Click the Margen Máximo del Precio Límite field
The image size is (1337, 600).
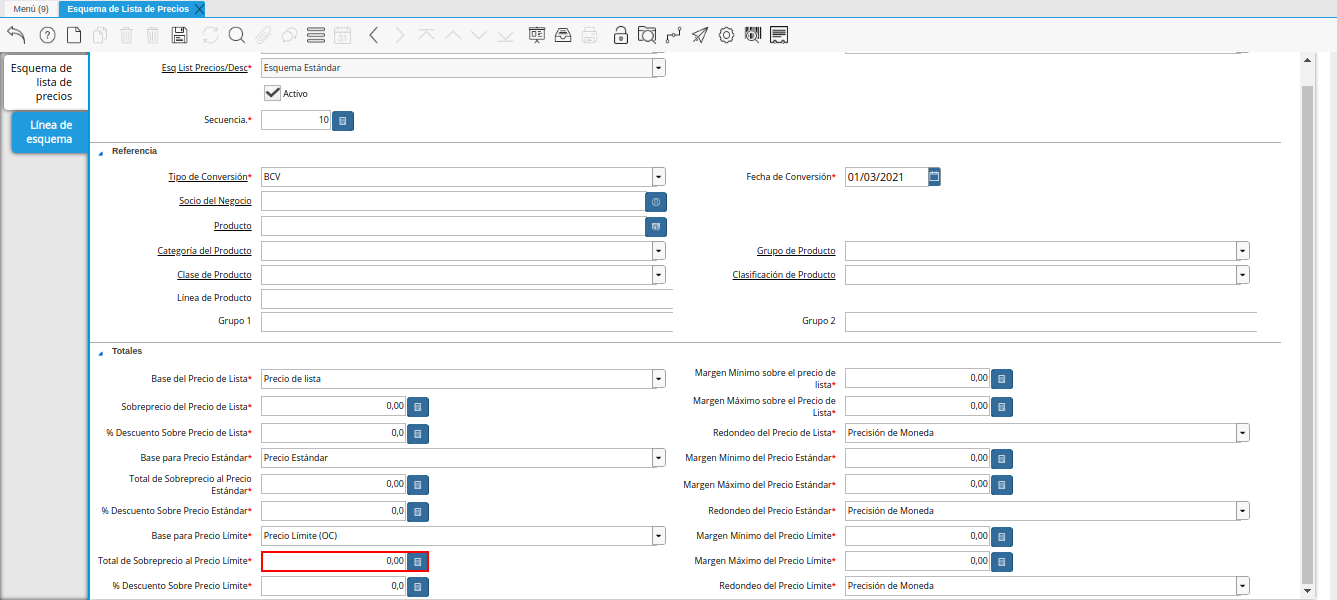point(918,562)
